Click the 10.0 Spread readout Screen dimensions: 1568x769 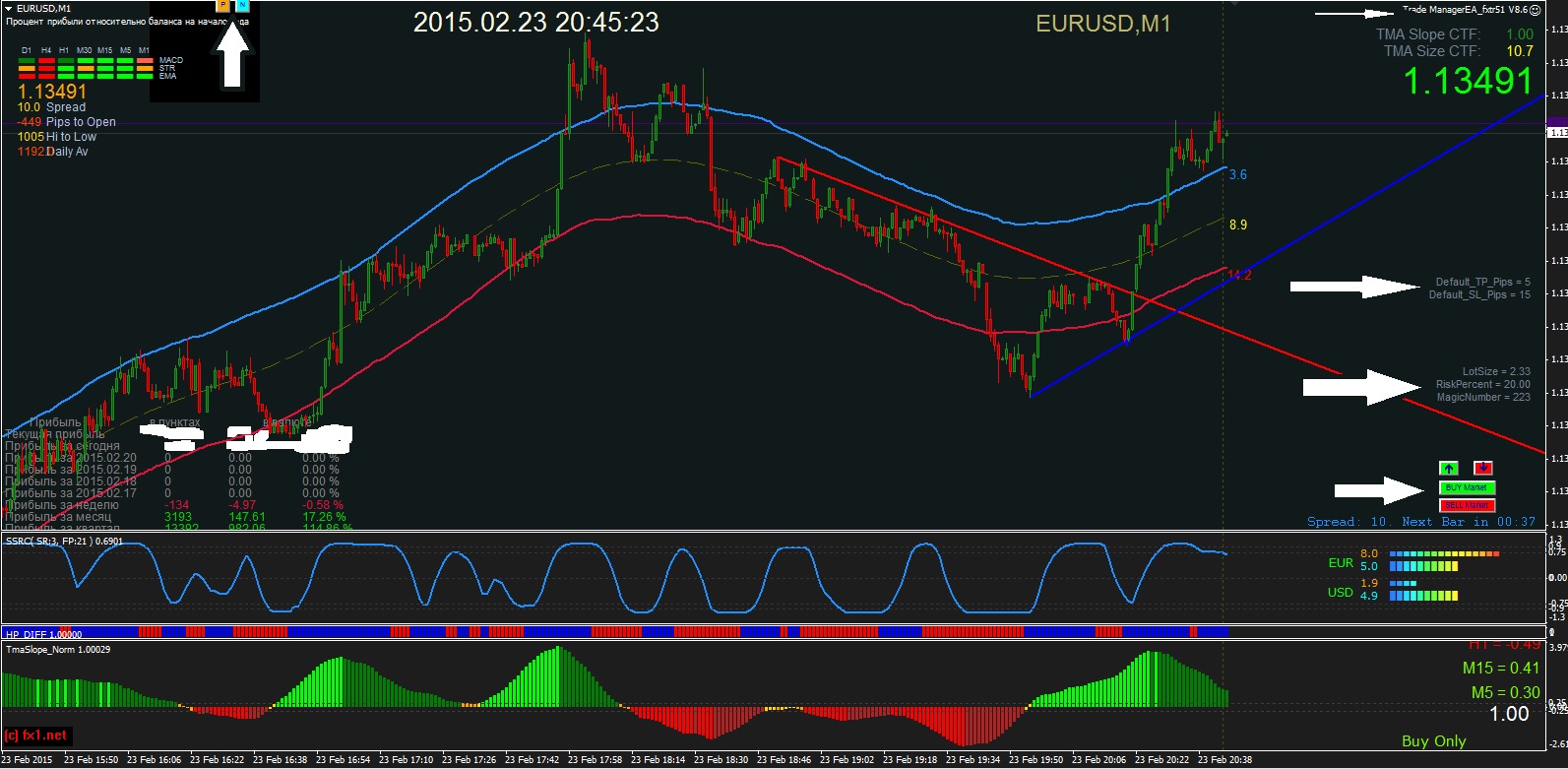click(51, 107)
